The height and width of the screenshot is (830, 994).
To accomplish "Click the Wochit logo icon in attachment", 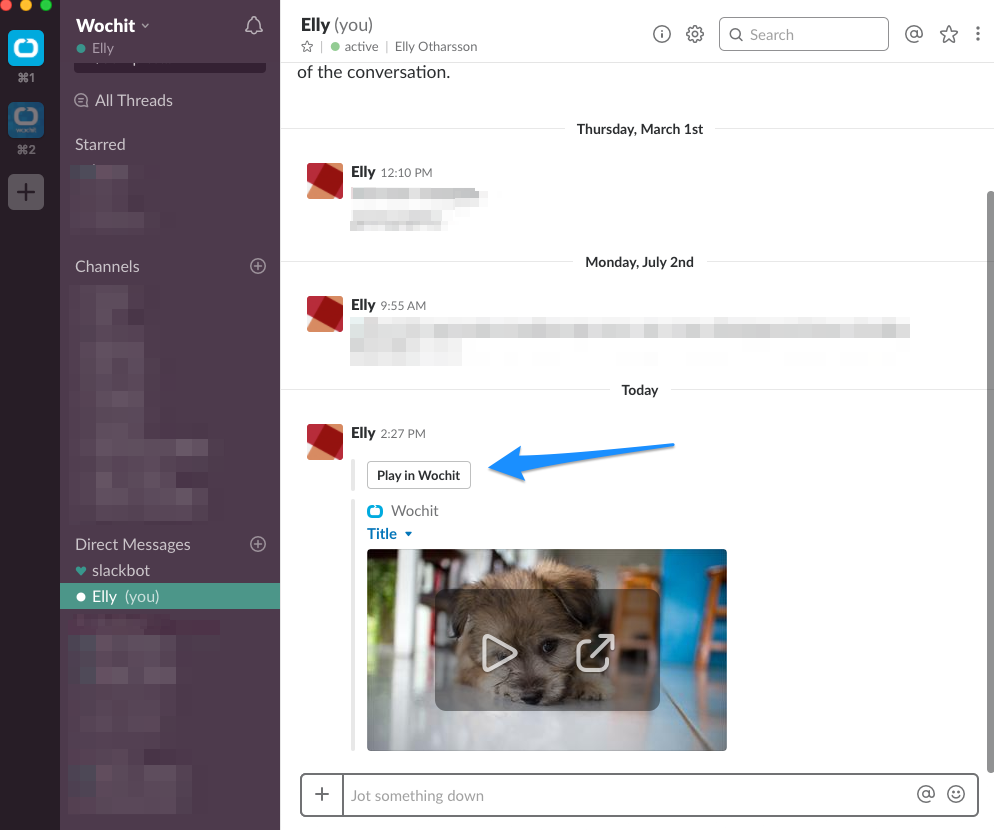I will pos(375,511).
